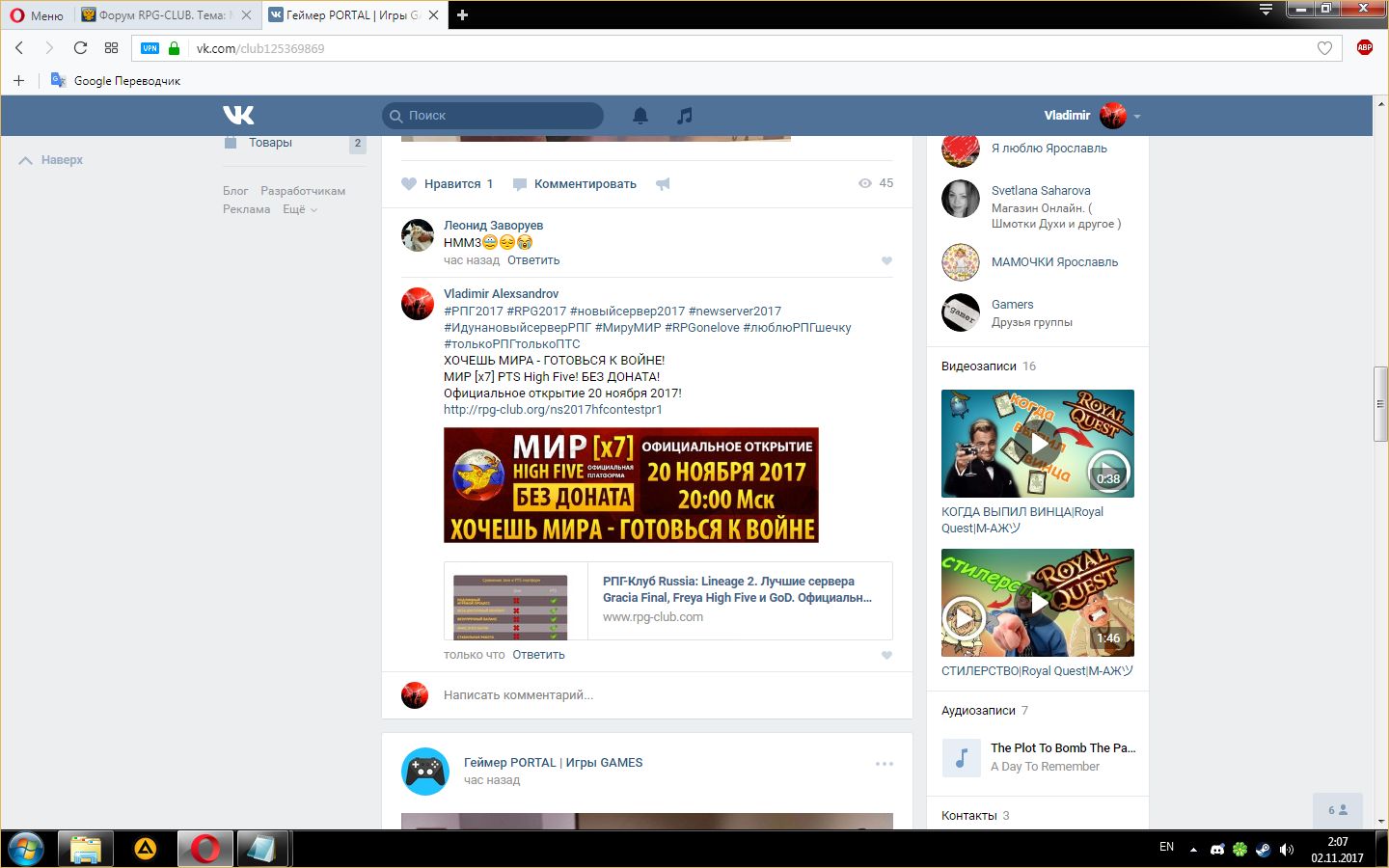This screenshot has width=1389, height=868.
Task: Open the Speed Dial start page
Action: pos(111,48)
